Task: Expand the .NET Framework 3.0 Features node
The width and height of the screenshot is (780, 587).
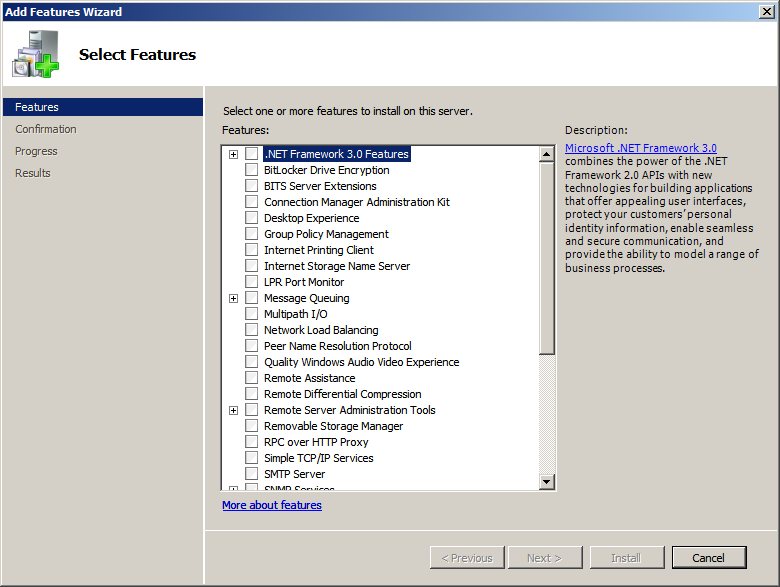Action: 233,154
